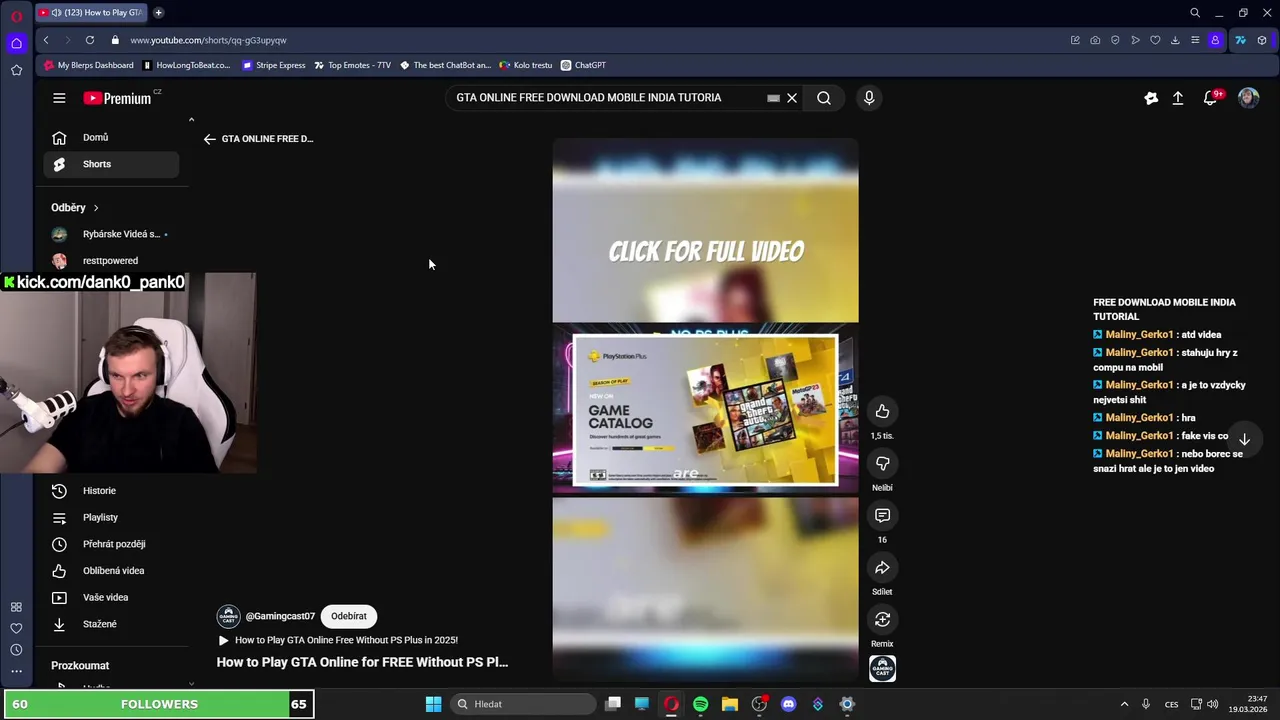The height and width of the screenshot is (720, 1280).
Task: Open a new browser tab with plus
Action: pos(158,13)
